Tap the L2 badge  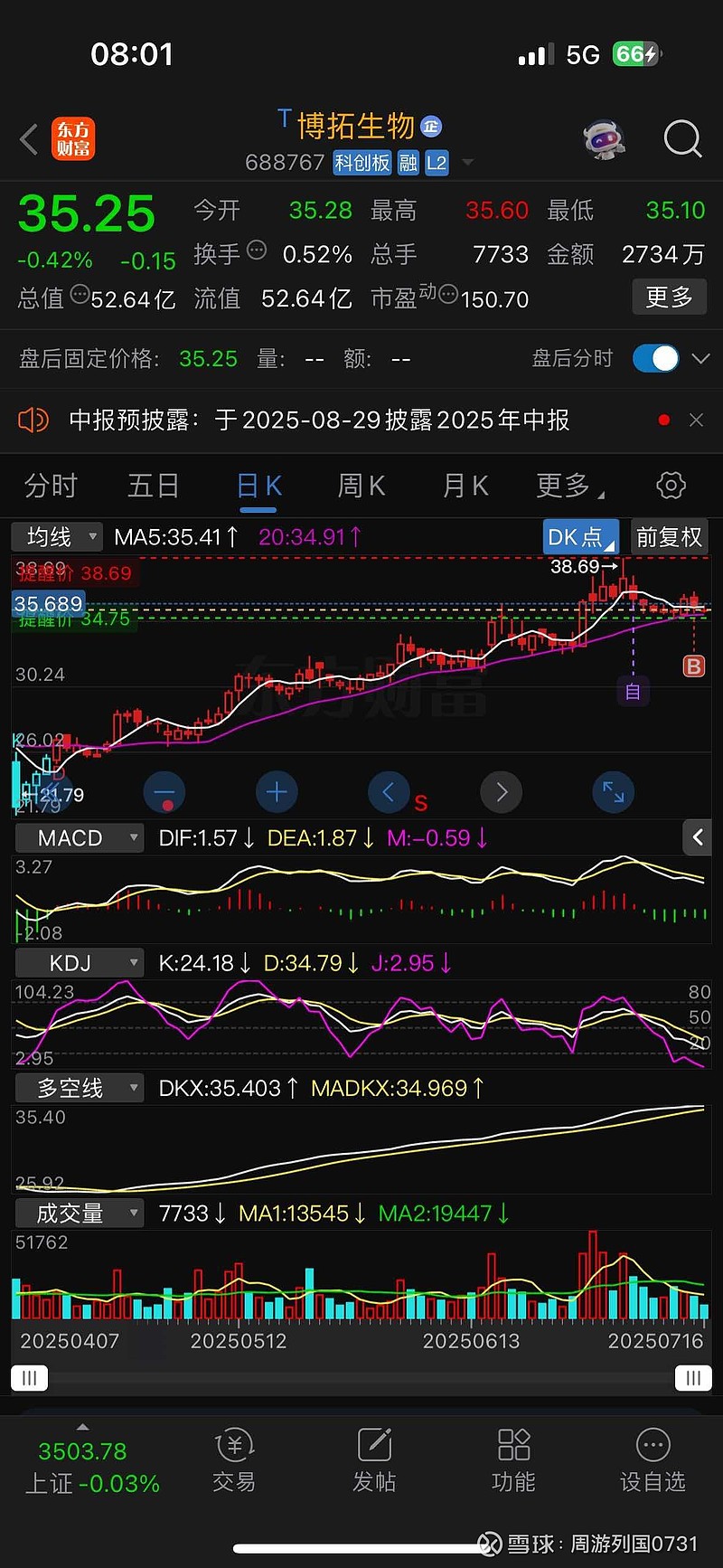click(x=437, y=163)
